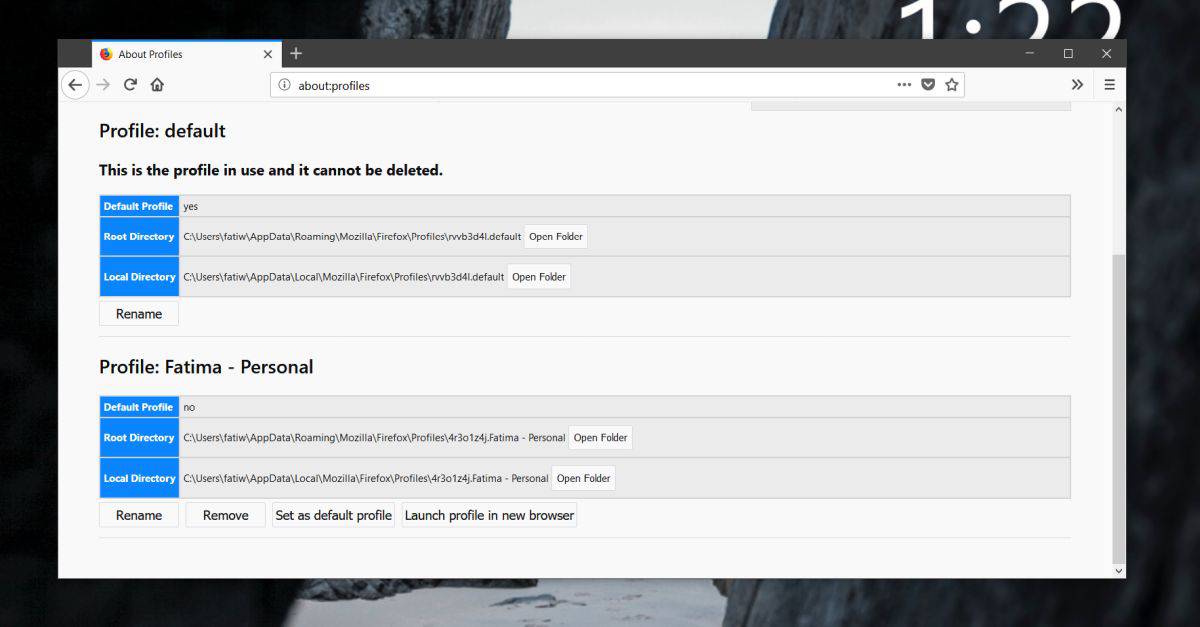Viewport: 1200px width, 627px height.
Task: Click the Fatima - Personal Roaming path text
Action: click(374, 438)
